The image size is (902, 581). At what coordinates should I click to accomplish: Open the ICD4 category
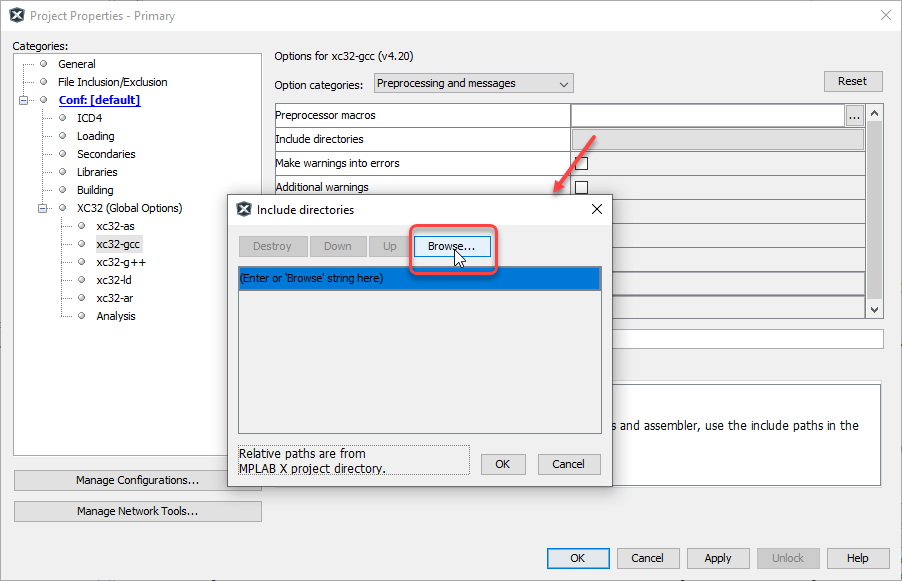point(89,118)
